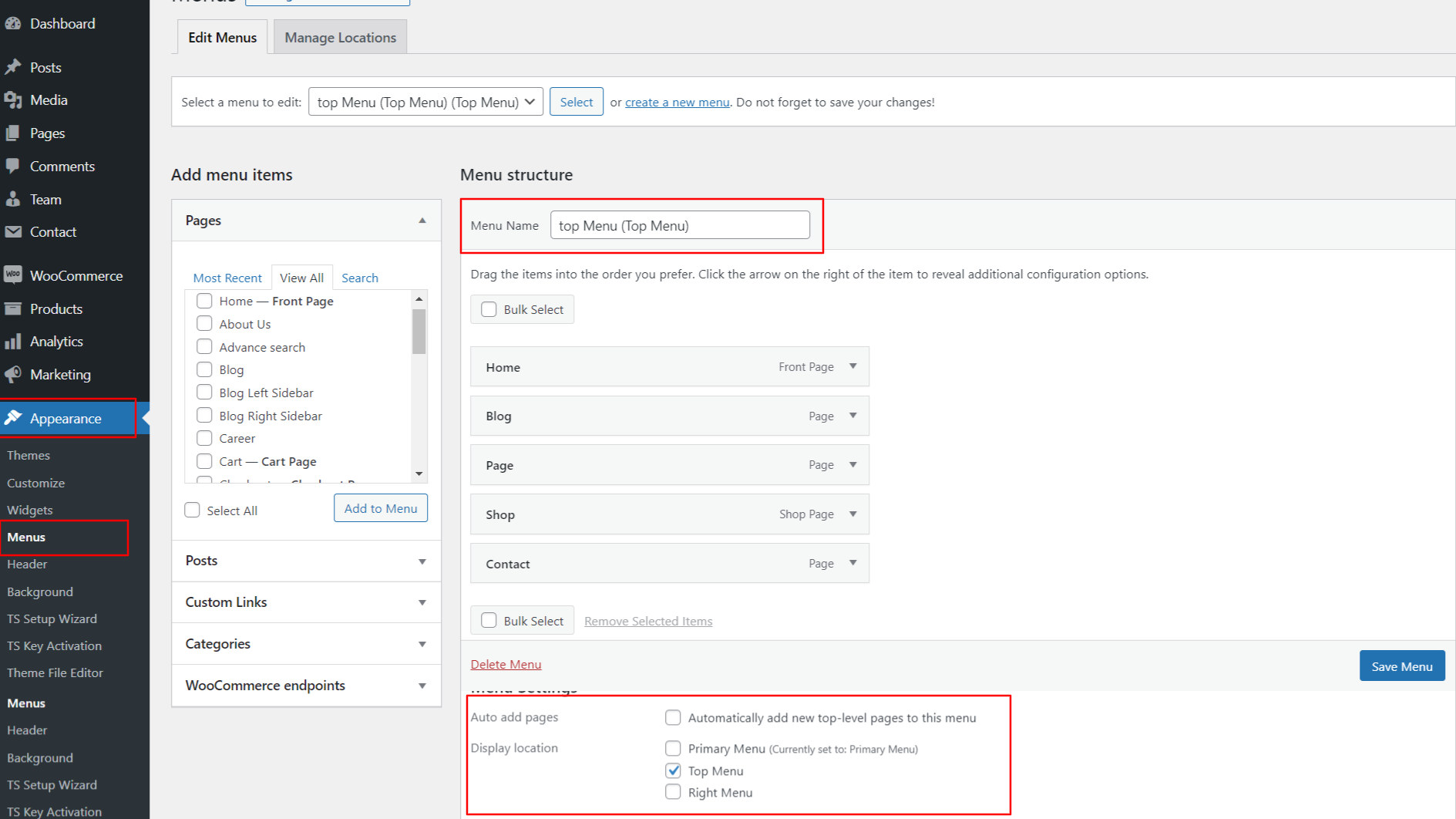1456x819 pixels.
Task: Click the Delete Menu link
Action: point(506,664)
